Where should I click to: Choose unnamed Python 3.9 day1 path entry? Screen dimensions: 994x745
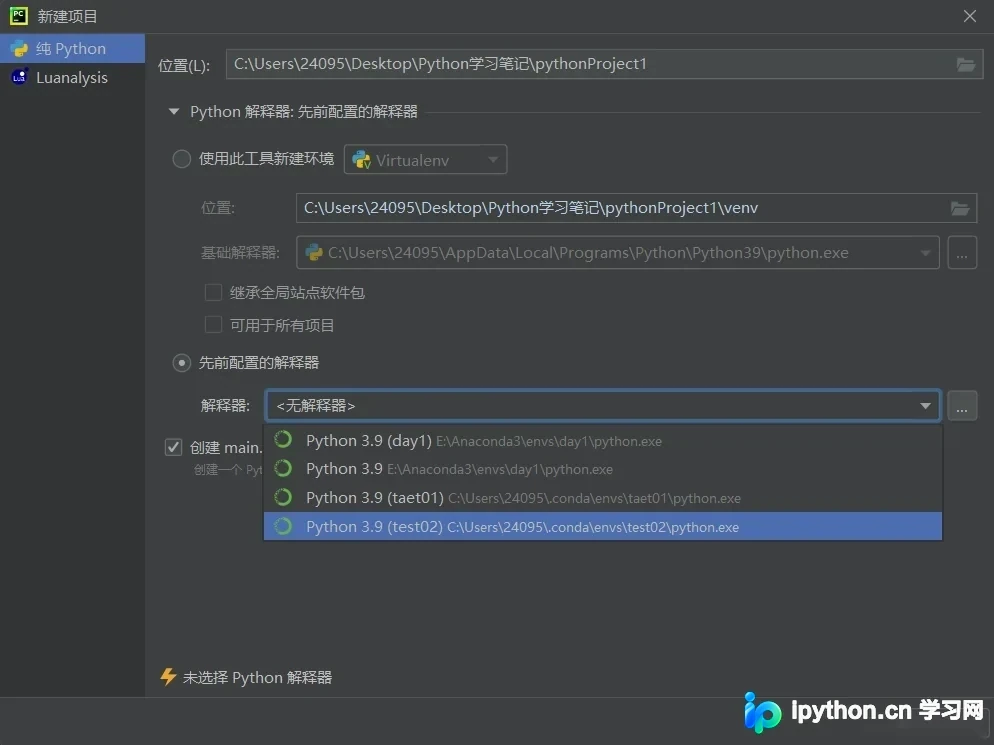603,469
